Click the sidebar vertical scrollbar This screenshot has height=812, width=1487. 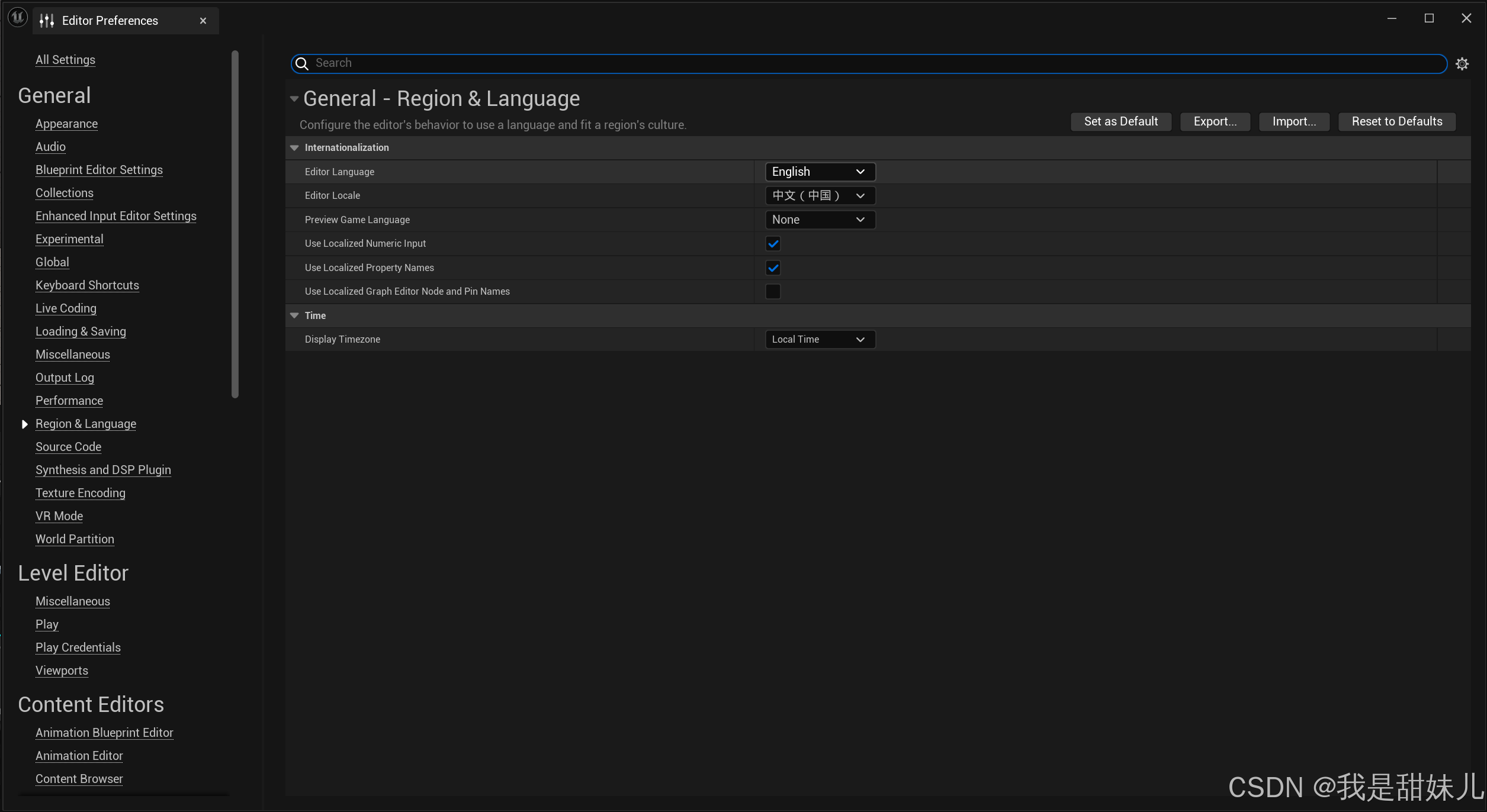click(235, 225)
